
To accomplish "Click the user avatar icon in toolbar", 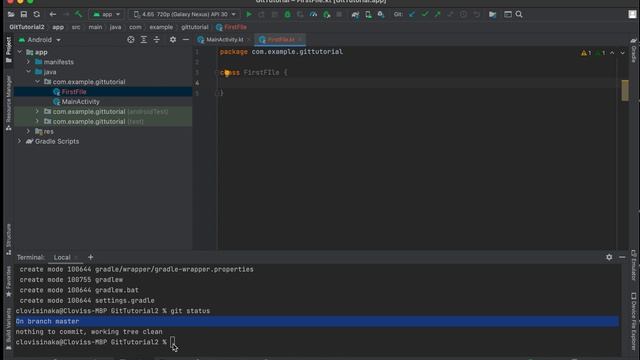I will pos(632,14).
